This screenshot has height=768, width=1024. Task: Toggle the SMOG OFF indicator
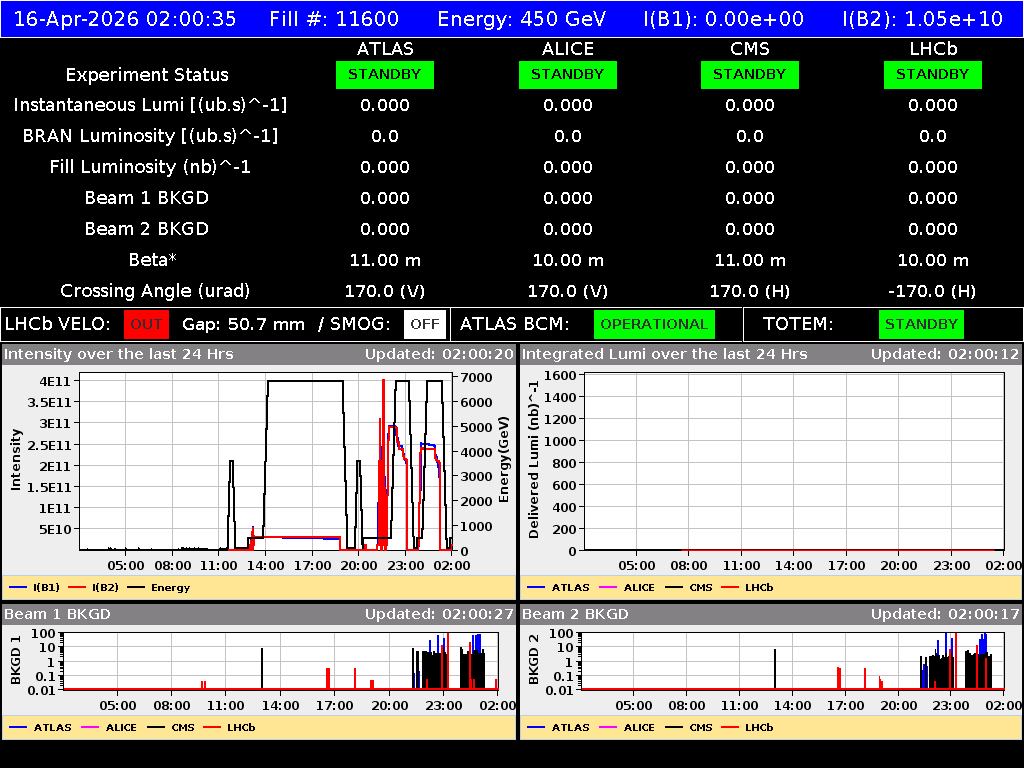[x=424, y=324]
